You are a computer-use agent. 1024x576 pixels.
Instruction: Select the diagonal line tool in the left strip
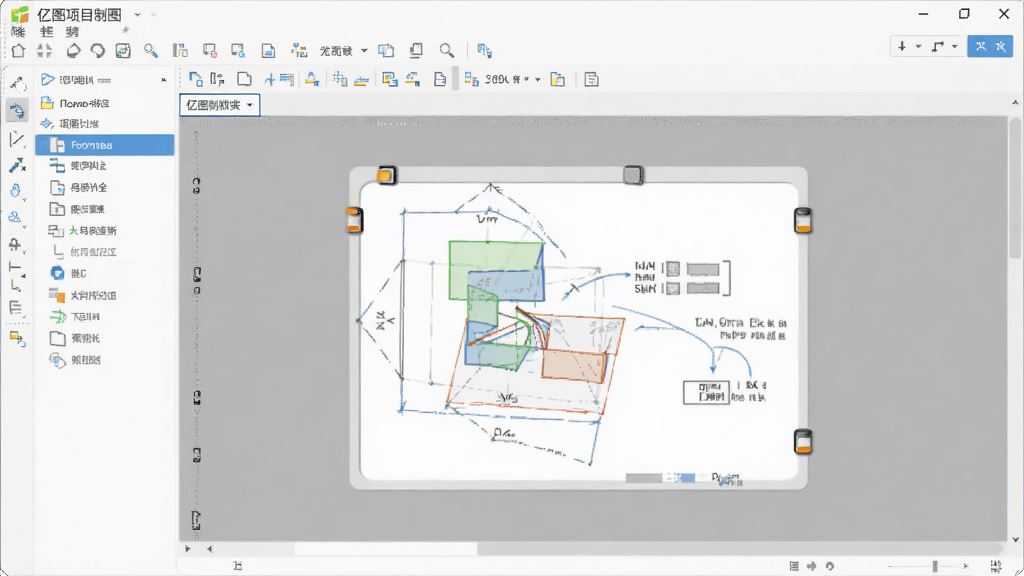pyautogui.click(x=17, y=139)
